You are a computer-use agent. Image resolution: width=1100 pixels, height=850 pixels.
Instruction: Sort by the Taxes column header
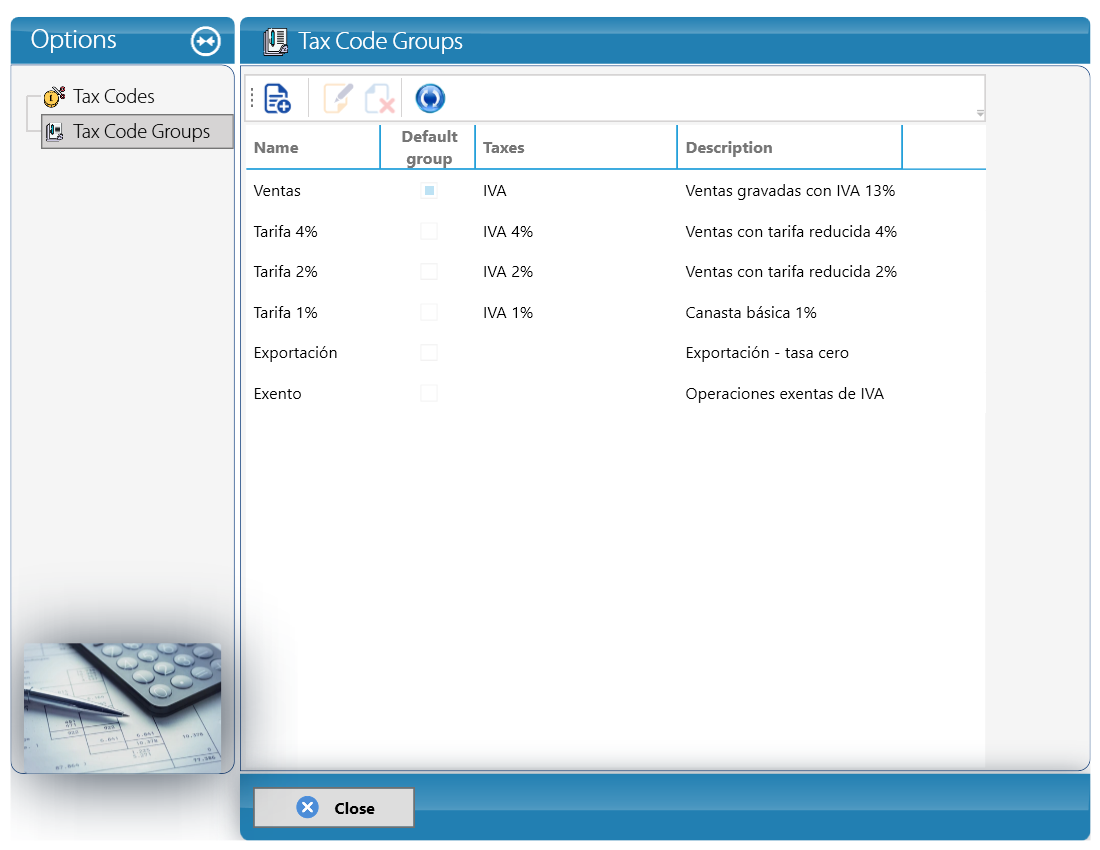pyautogui.click(x=576, y=147)
